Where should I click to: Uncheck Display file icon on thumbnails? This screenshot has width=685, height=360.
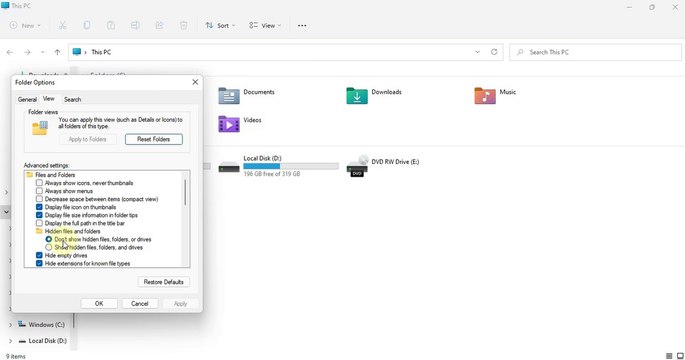39,207
